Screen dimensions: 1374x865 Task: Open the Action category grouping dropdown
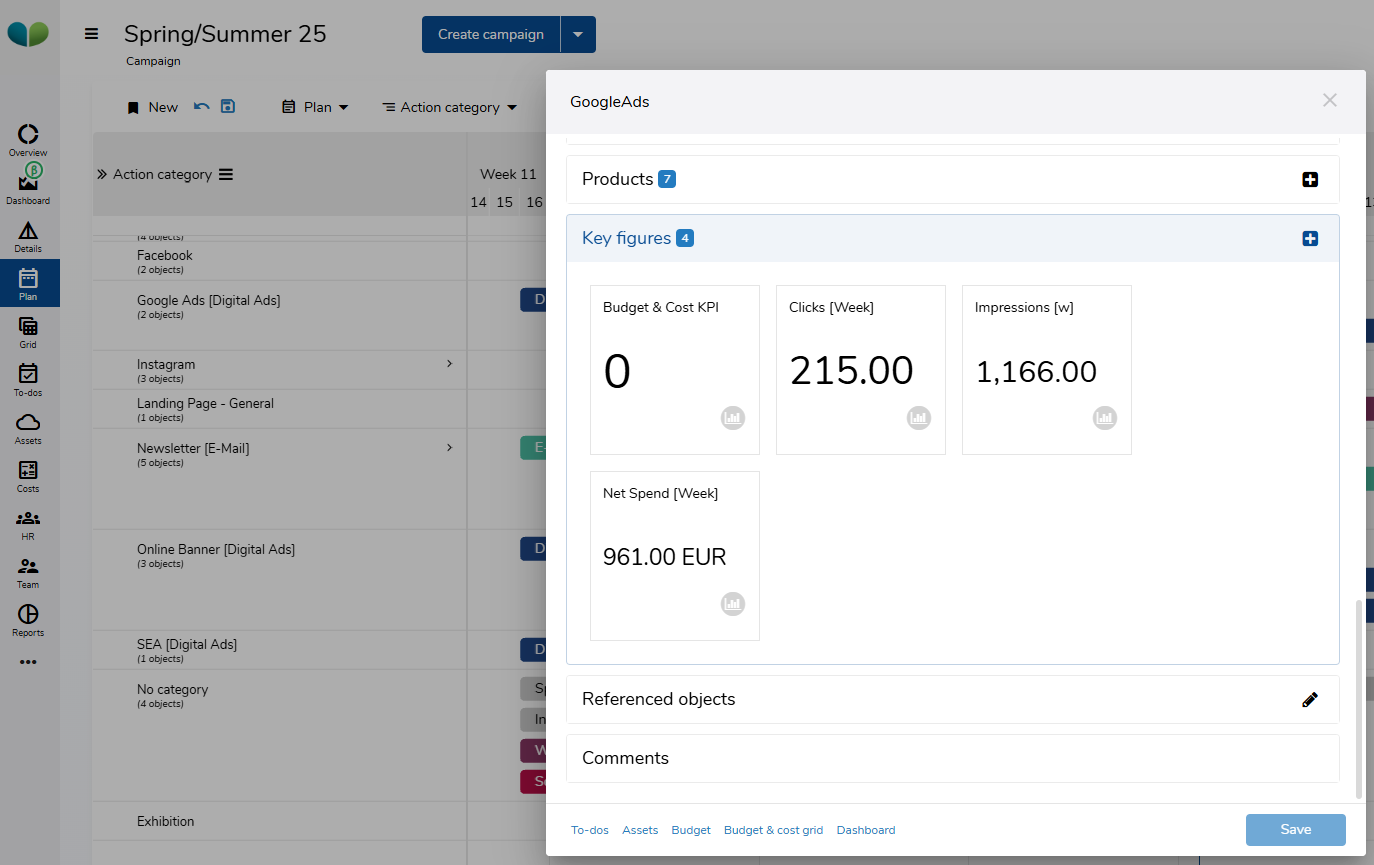(x=450, y=107)
